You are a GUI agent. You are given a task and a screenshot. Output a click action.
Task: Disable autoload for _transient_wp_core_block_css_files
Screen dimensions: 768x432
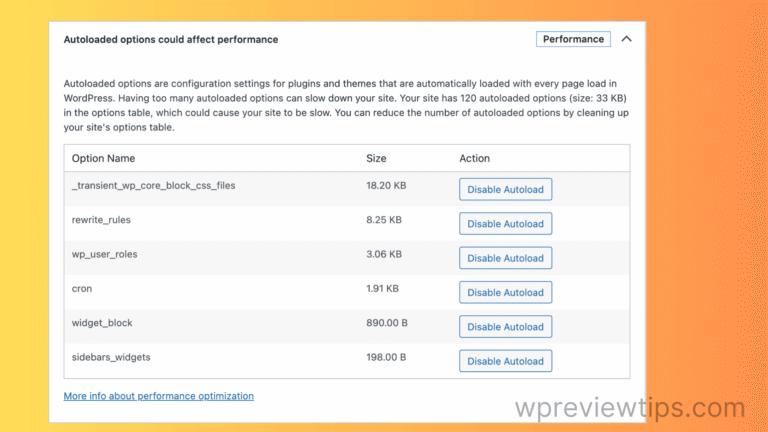[x=505, y=189]
